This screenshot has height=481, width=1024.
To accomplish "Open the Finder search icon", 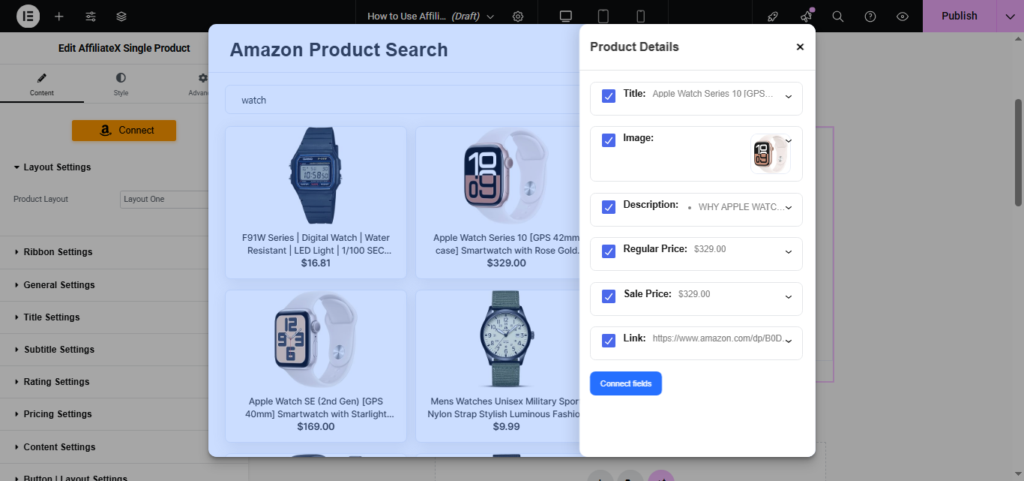I will [838, 16].
